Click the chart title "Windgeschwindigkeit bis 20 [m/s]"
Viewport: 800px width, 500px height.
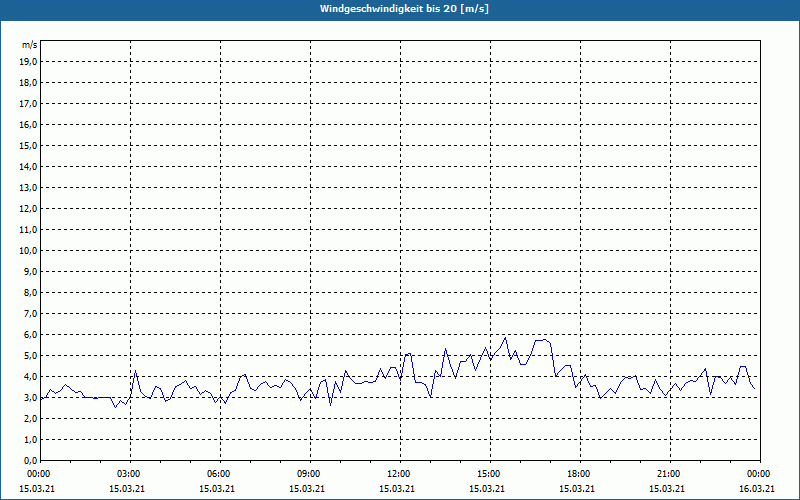point(404,9)
